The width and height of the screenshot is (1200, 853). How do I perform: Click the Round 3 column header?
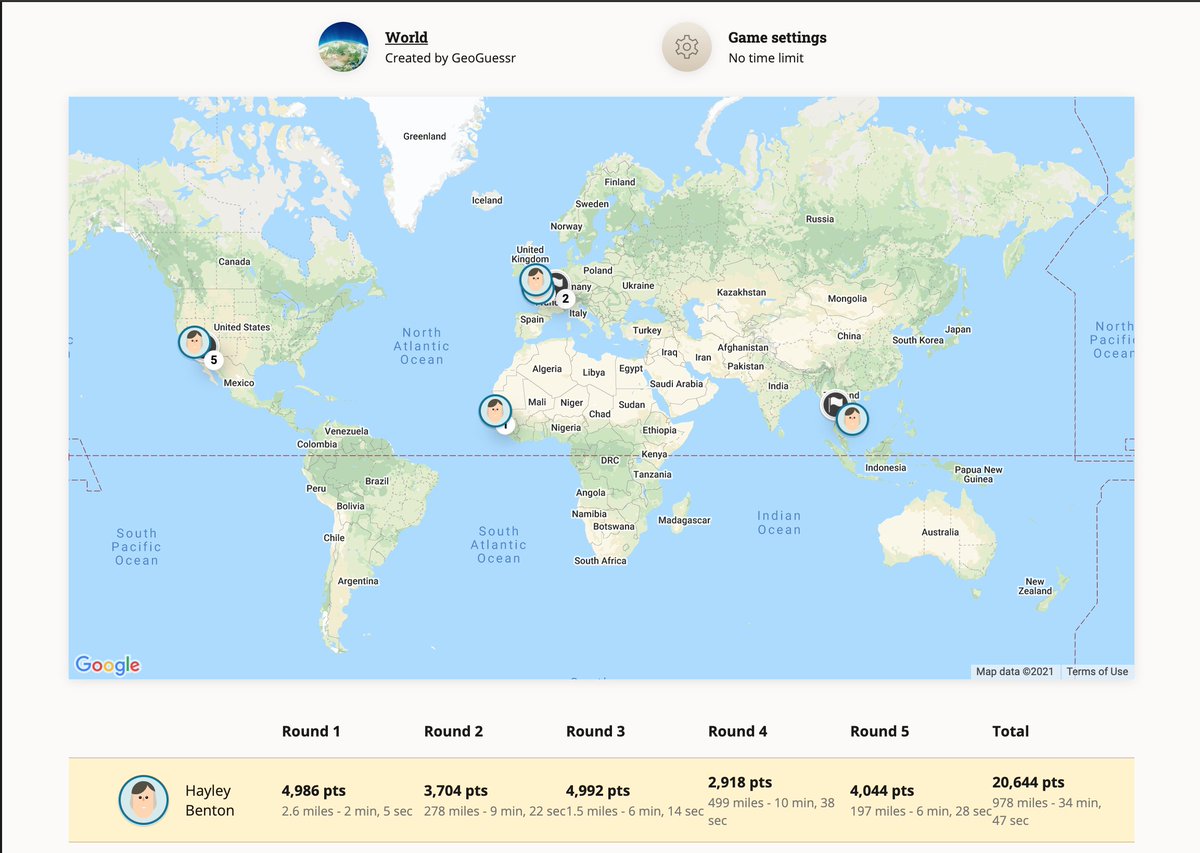pos(595,731)
